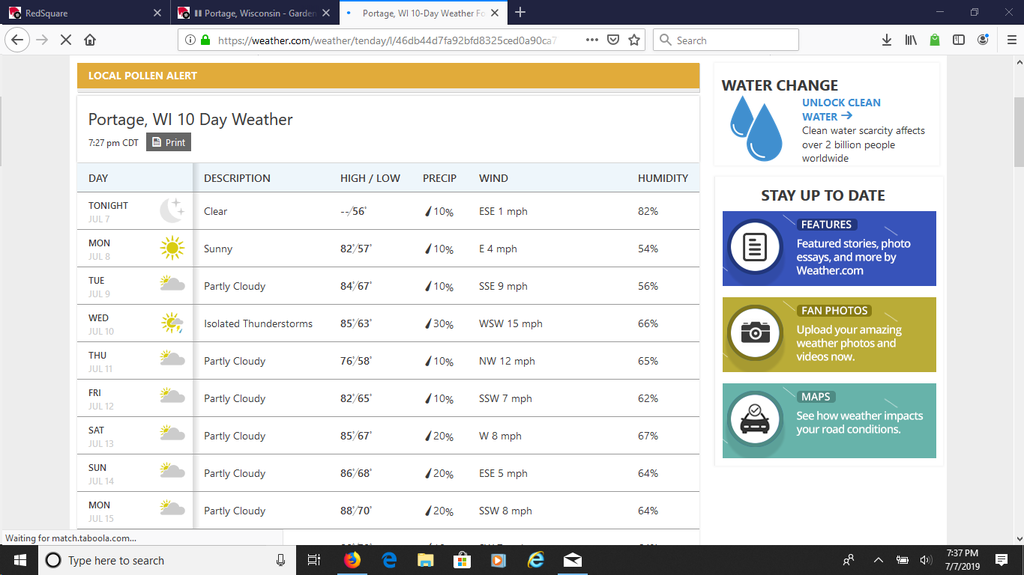The height and width of the screenshot is (575, 1024).
Task: Open the Action Center notifications
Action: (1001, 560)
